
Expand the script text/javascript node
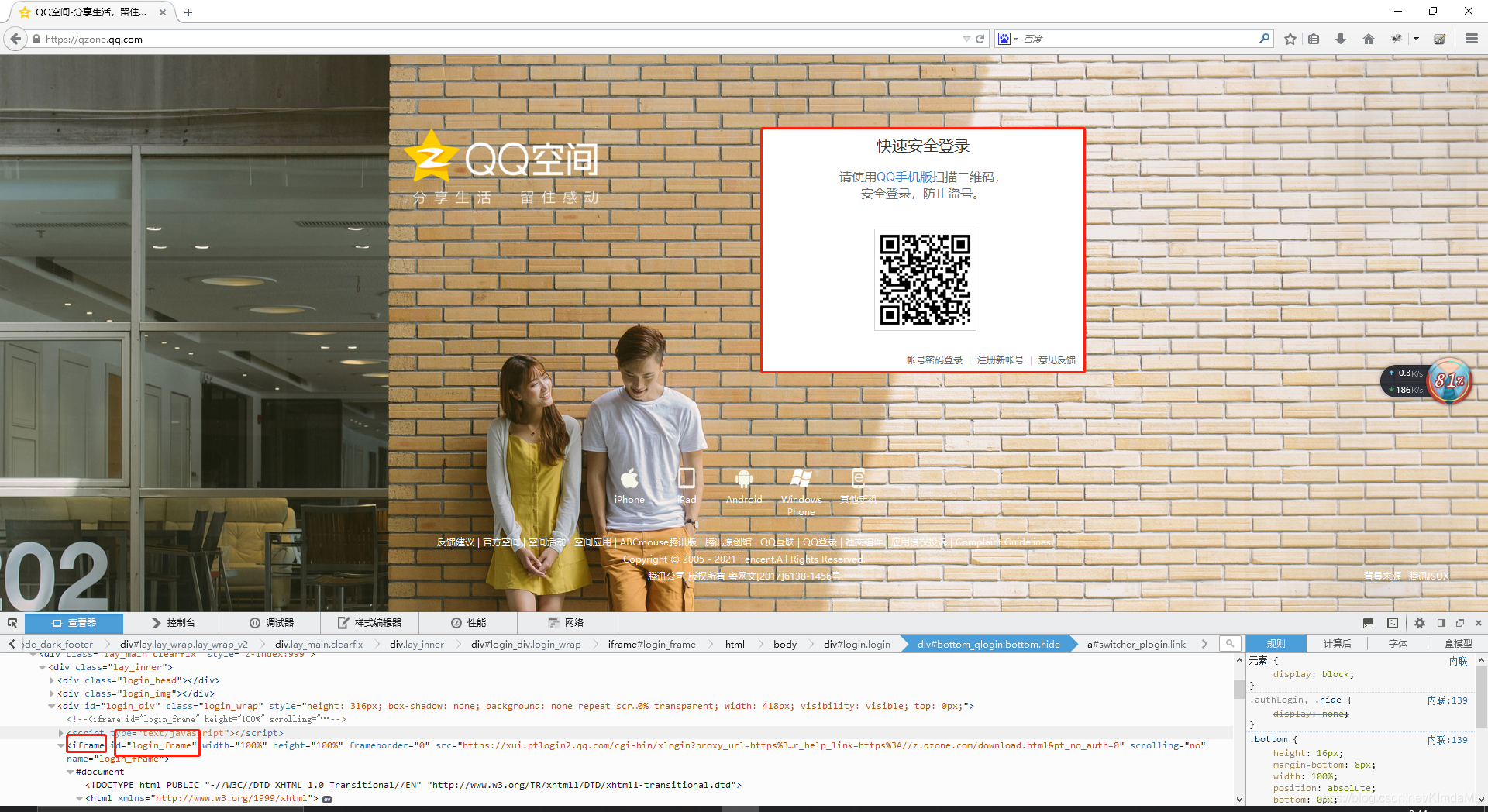(x=61, y=732)
